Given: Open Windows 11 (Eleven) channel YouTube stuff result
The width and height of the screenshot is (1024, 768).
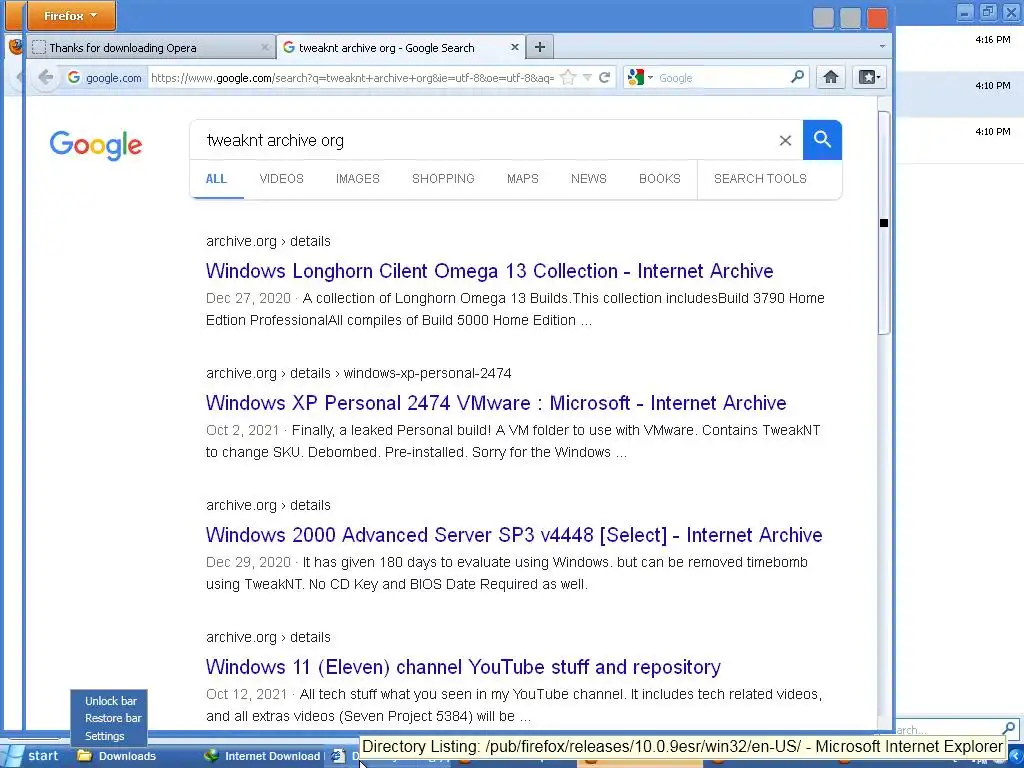Looking at the screenshot, I should [463, 667].
